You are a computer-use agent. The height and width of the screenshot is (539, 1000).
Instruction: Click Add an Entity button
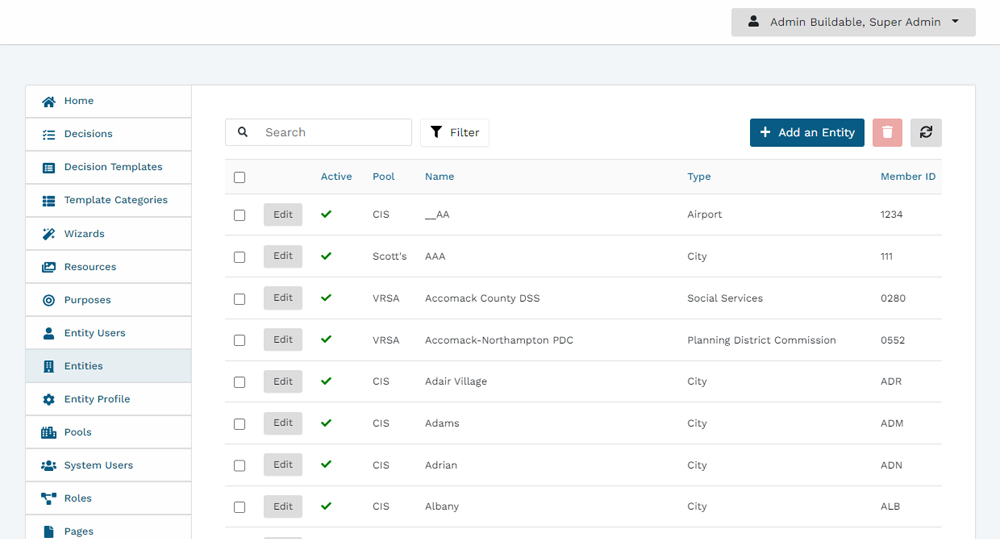click(x=807, y=133)
